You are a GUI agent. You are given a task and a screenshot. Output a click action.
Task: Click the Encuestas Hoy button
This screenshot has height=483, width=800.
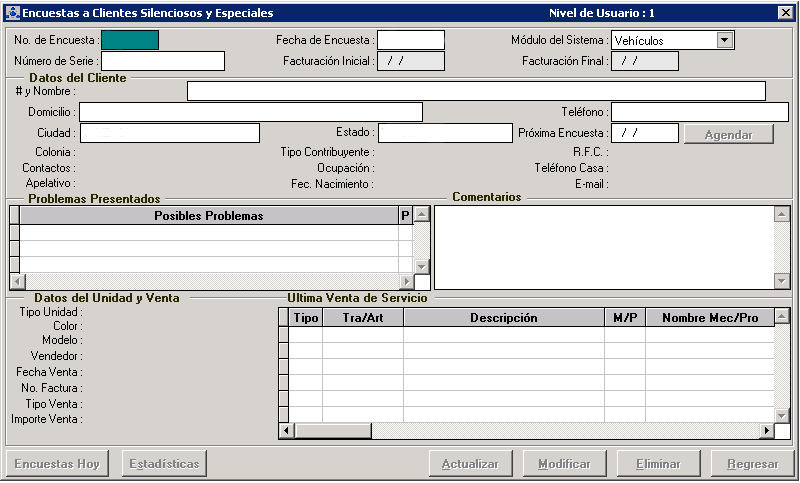(x=57, y=464)
